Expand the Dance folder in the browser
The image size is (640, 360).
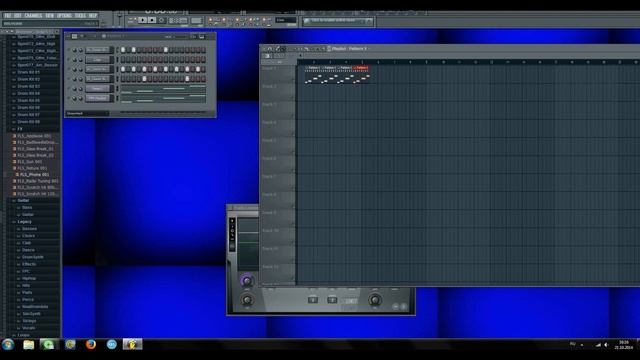click(28, 250)
